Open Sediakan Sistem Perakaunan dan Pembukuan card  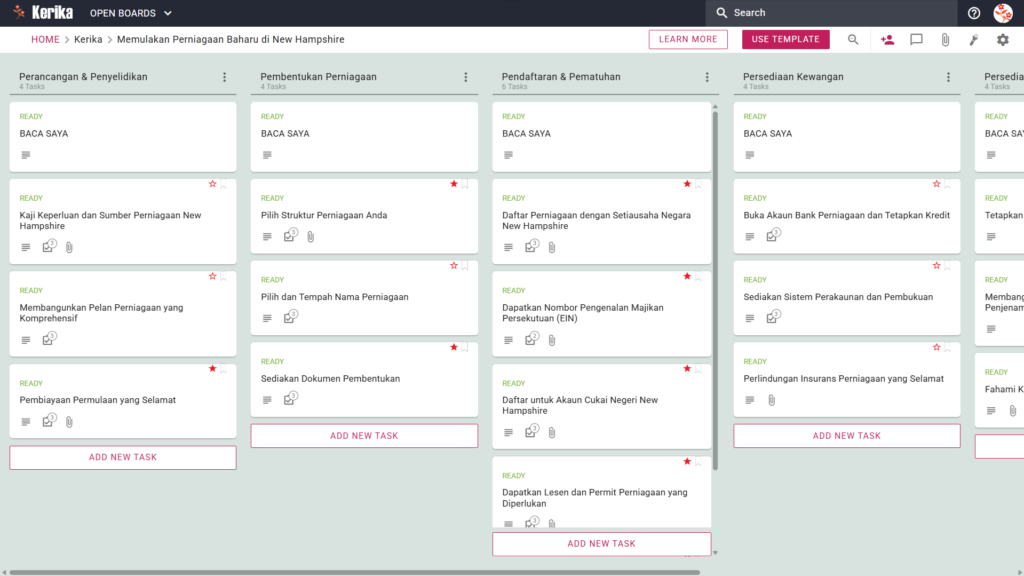pyautogui.click(x=847, y=298)
